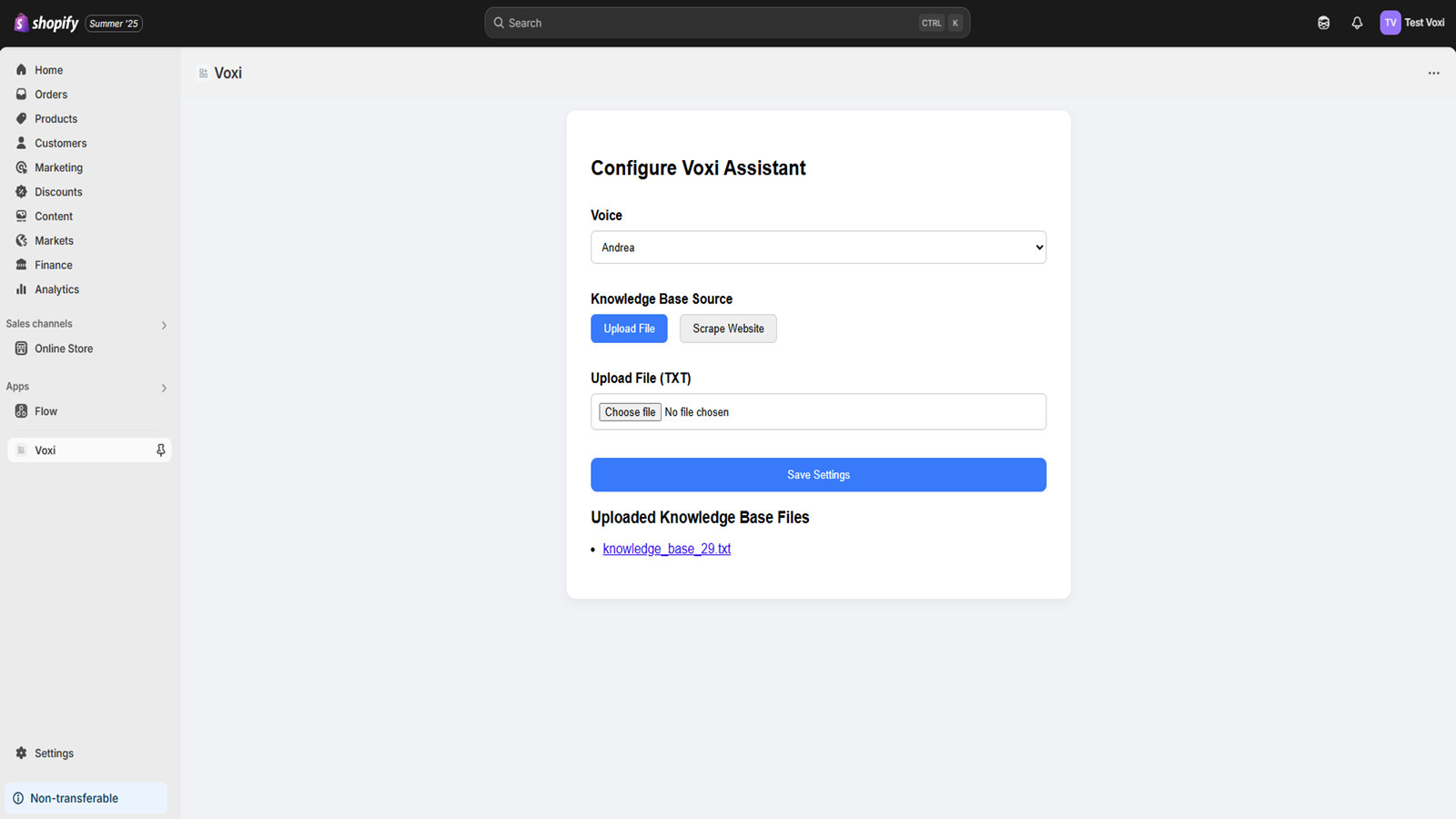Image resolution: width=1456 pixels, height=819 pixels.
Task: Click the TV avatar icon
Action: click(x=1390, y=23)
